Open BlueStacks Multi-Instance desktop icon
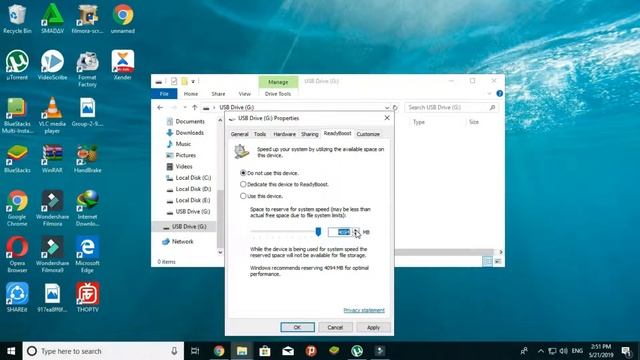 pos(17,116)
